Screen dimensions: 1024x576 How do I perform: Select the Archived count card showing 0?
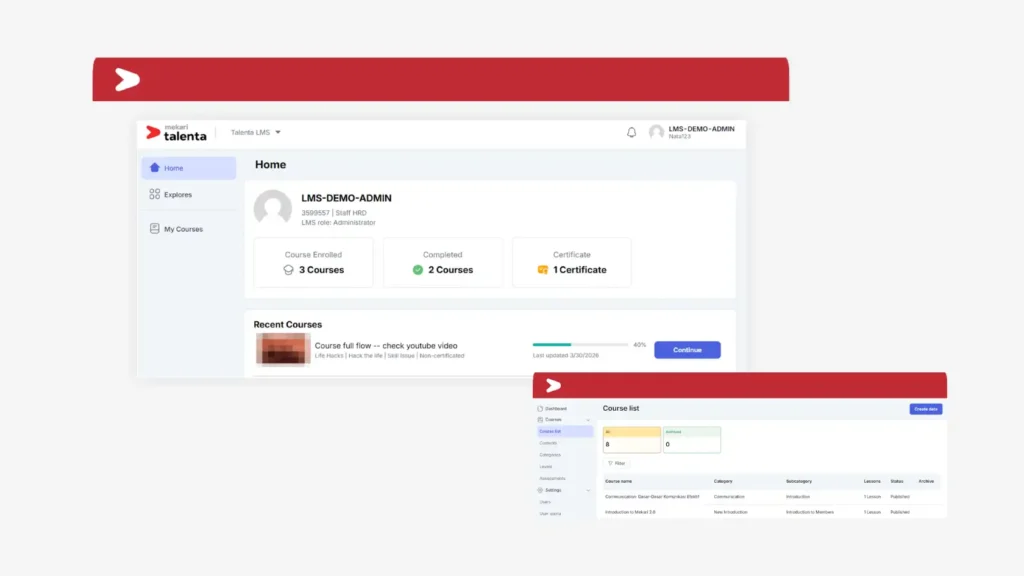pyautogui.click(x=692, y=440)
